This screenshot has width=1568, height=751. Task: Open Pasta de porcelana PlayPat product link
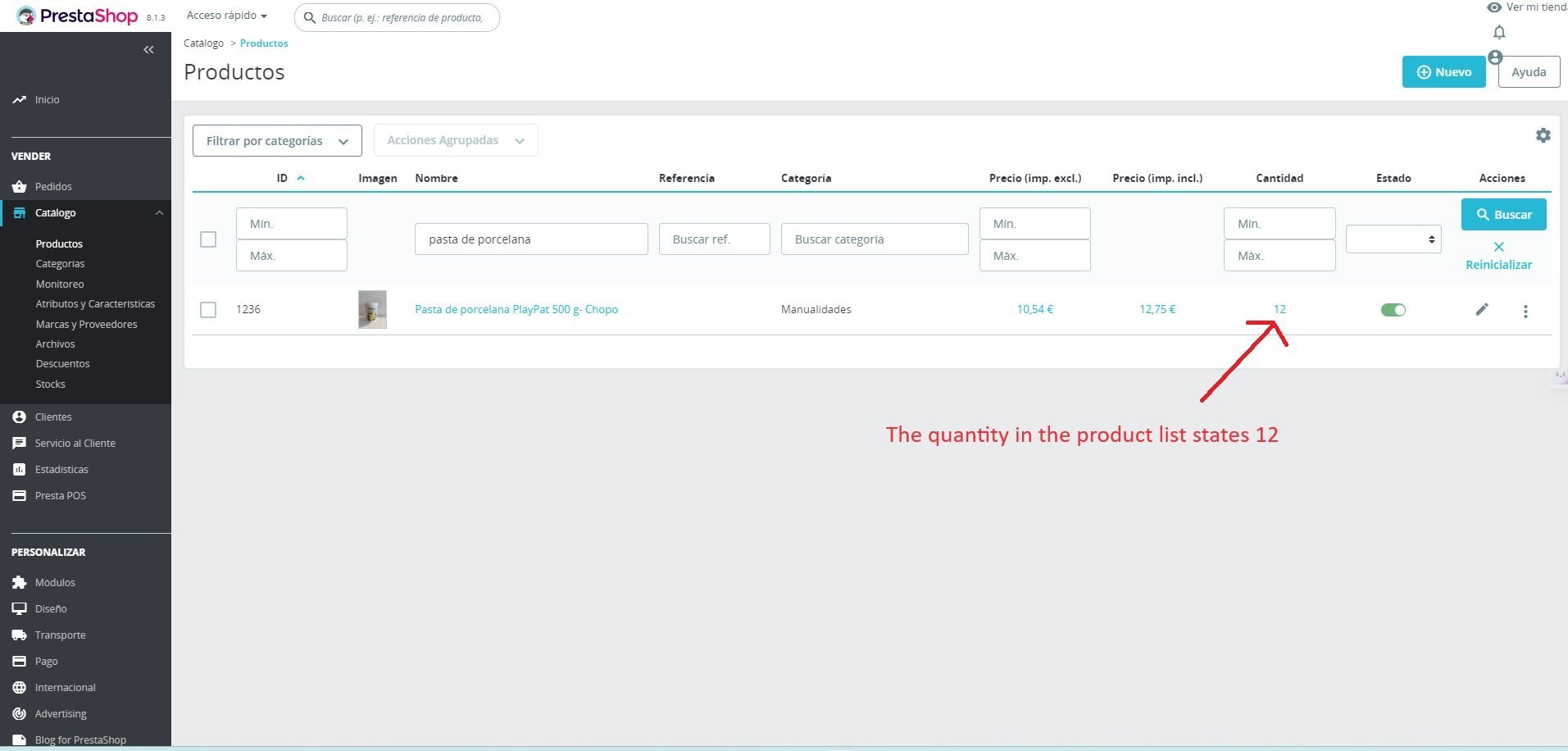516,309
